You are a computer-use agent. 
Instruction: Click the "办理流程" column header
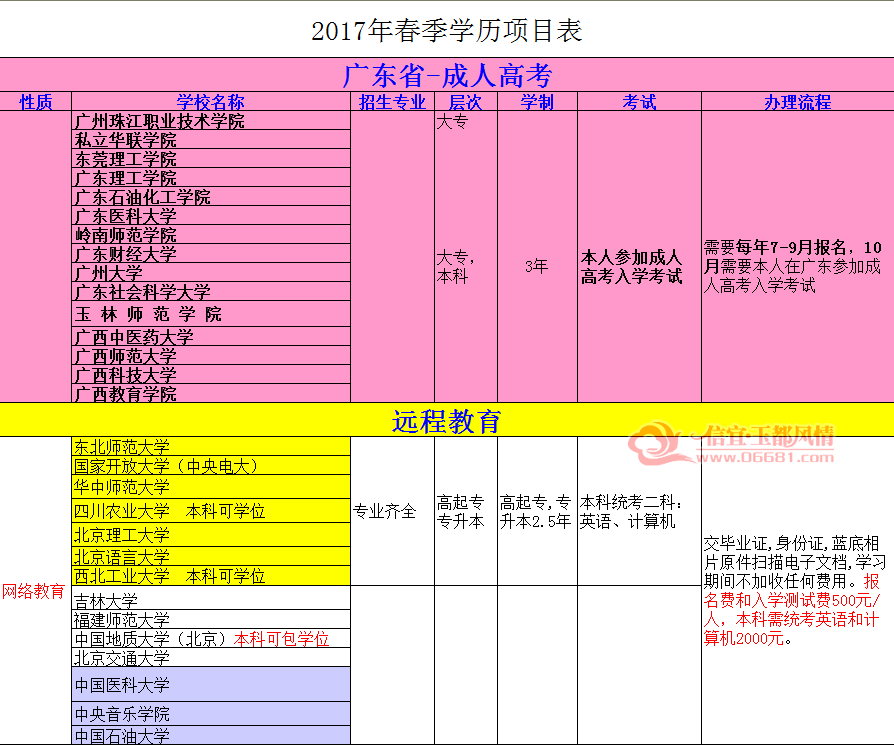pyautogui.click(x=798, y=102)
